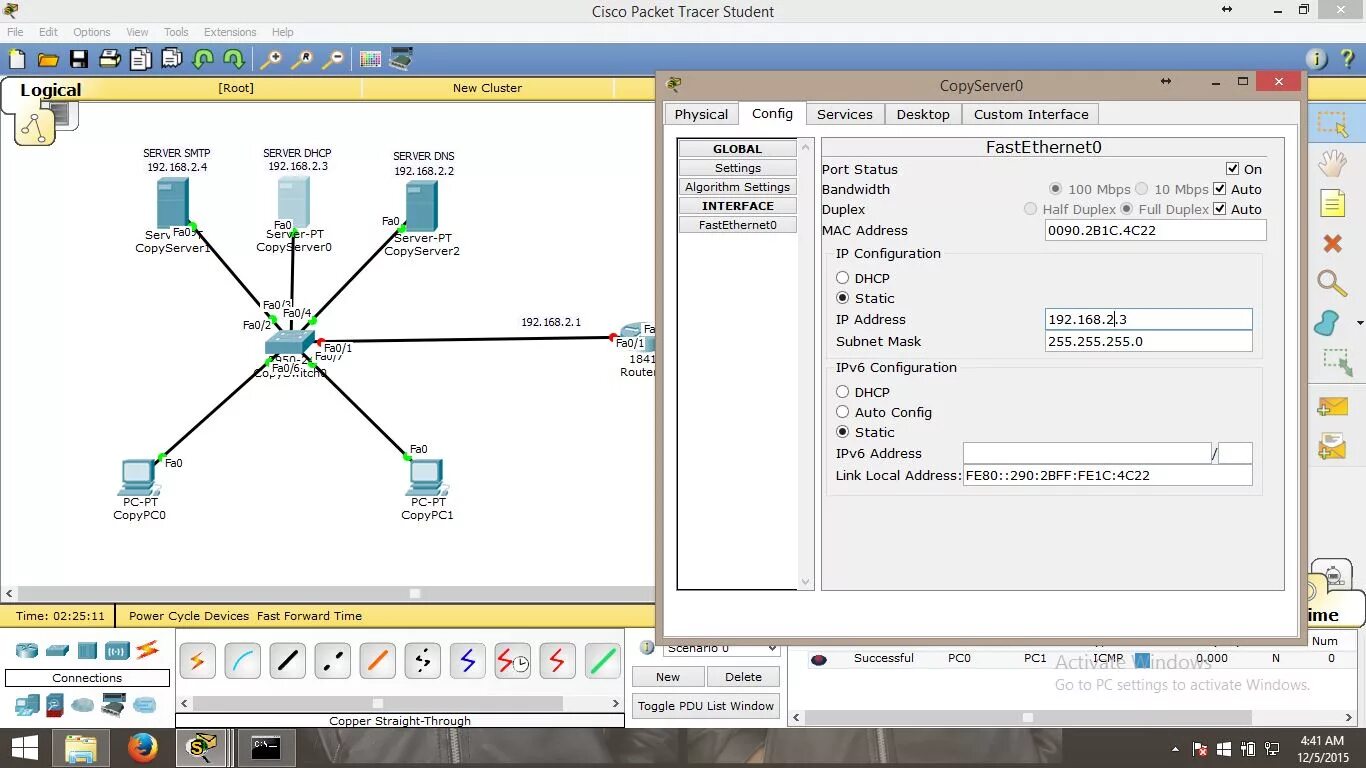This screenshot has width=1366, height=768.
Task: Click Fast Forward Time
Action: (x=309, y=616)
